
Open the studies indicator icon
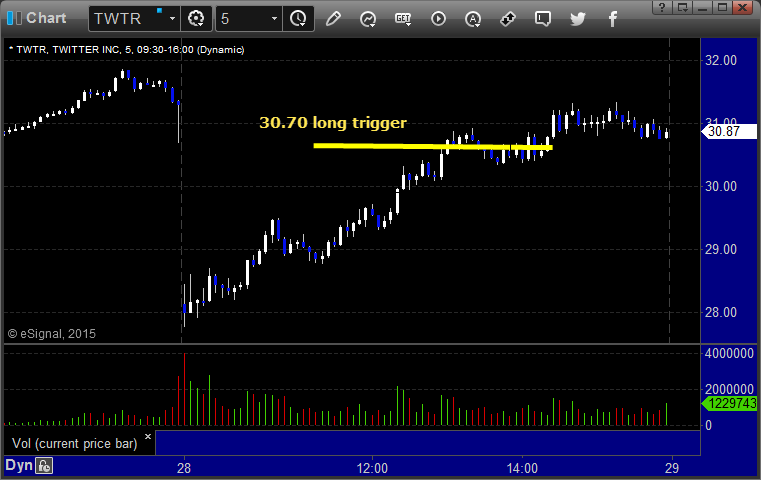(x=368, y=19)
